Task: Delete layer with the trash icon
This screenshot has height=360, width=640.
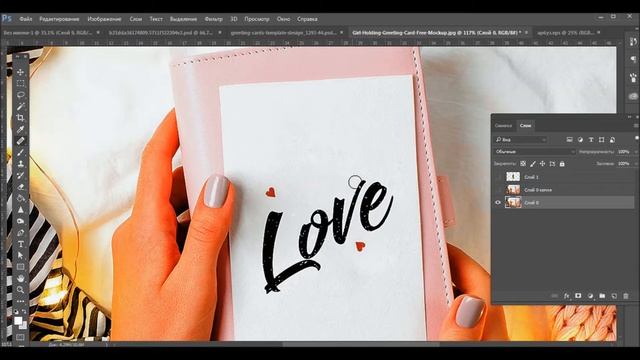Action: pos(626,296)
